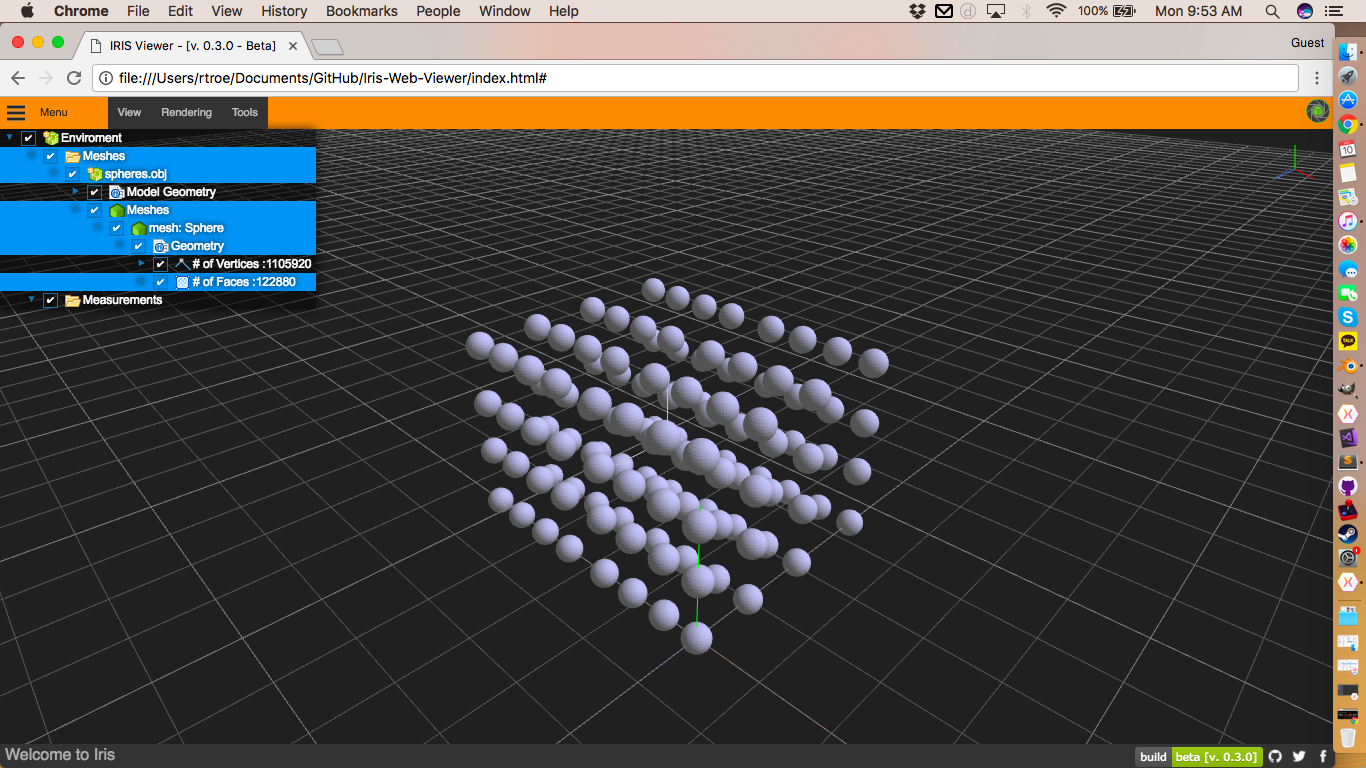Click the Facebook icon in footer

point(1323,757)
